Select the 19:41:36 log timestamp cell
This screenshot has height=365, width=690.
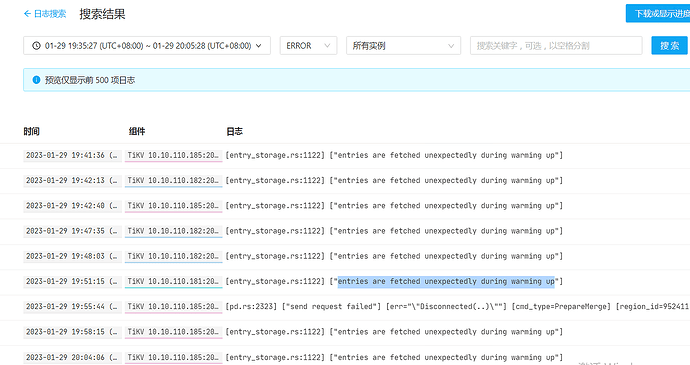tap(72, 155)
